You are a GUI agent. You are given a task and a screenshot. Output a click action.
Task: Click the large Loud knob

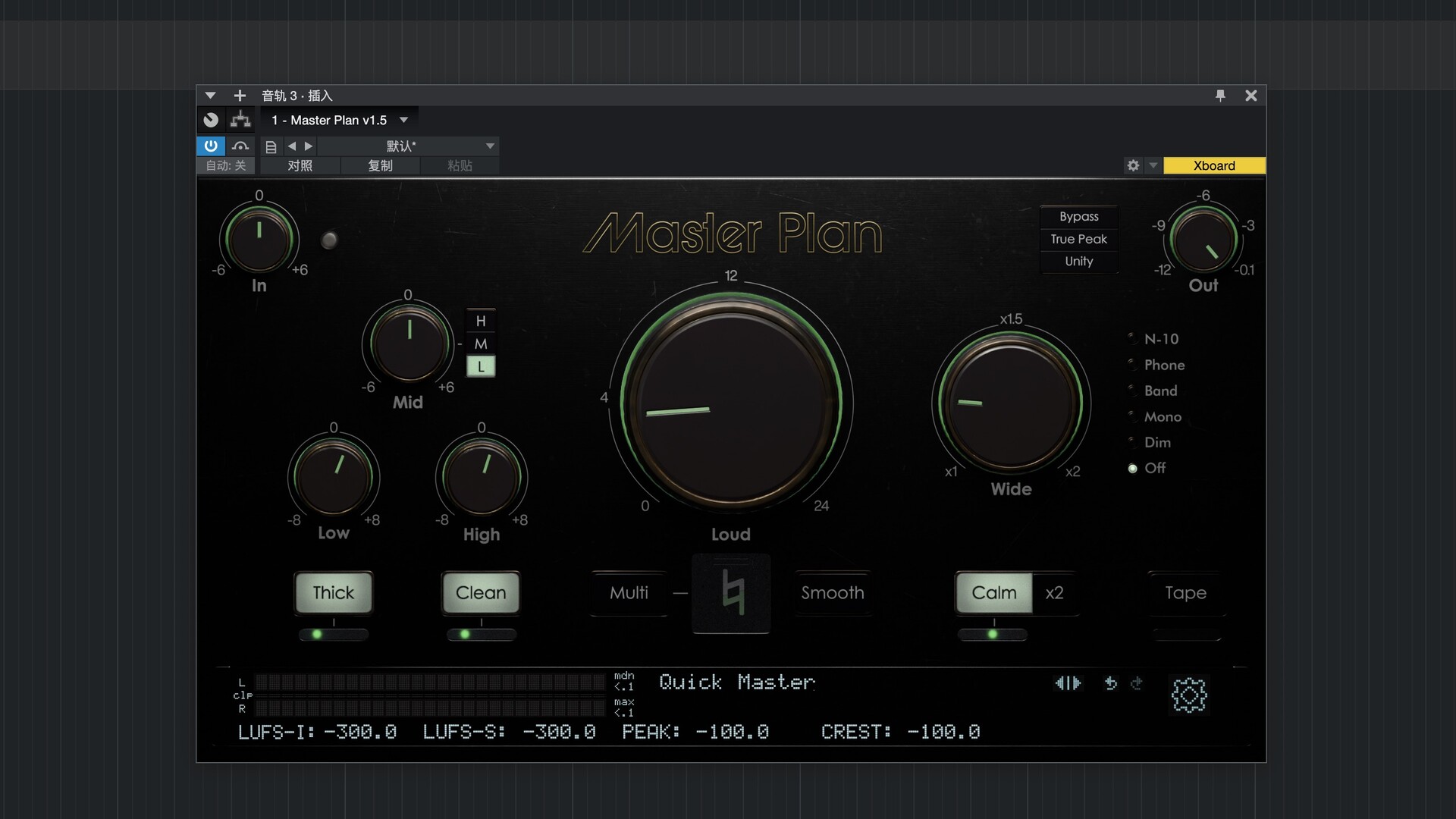(731, 402)
